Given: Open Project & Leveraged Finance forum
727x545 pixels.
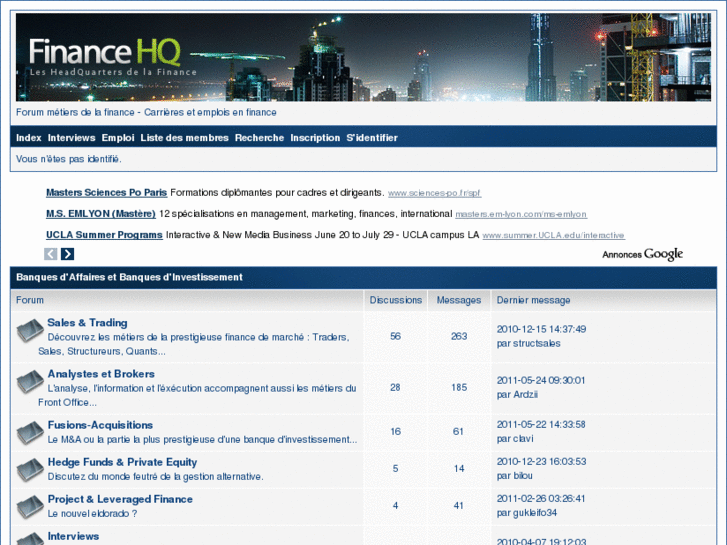Looking at the screenshot, I should (120, 499).
